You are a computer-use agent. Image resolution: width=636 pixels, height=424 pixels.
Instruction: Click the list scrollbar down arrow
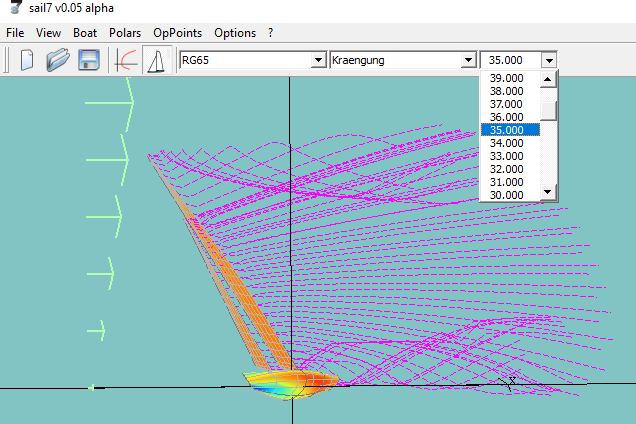point(548,191)
